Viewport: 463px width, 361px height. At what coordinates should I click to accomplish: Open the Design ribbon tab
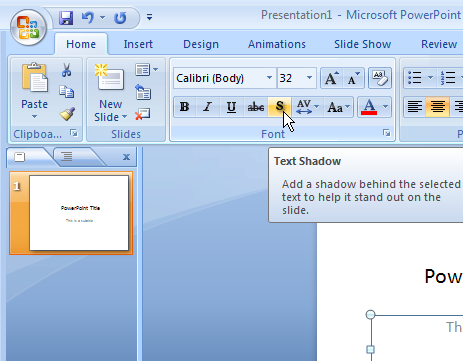pyautogui.click(x=201, y=44)
